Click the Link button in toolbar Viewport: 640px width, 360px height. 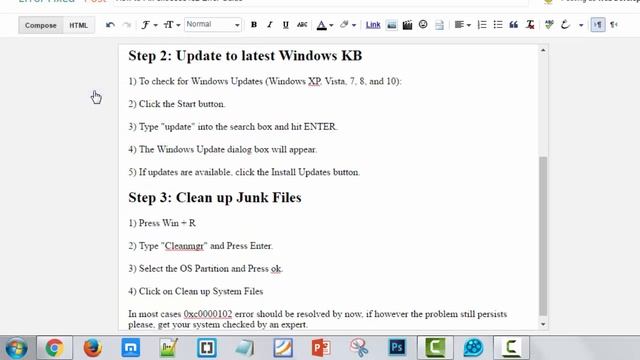(x=373, y=25)
